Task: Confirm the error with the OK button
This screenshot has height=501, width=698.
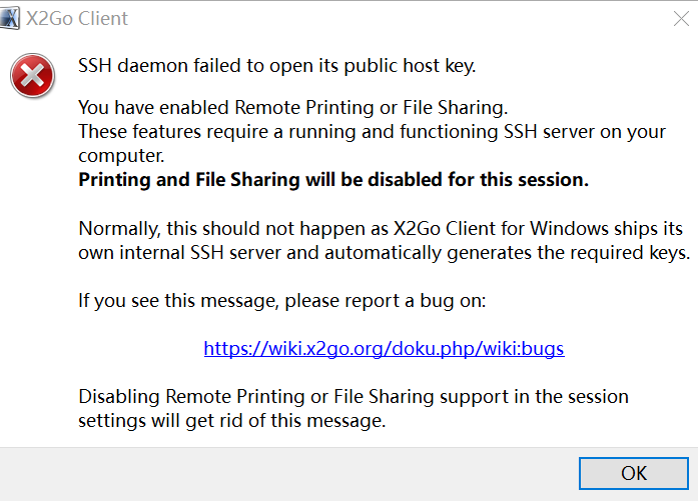Action: 634,473
